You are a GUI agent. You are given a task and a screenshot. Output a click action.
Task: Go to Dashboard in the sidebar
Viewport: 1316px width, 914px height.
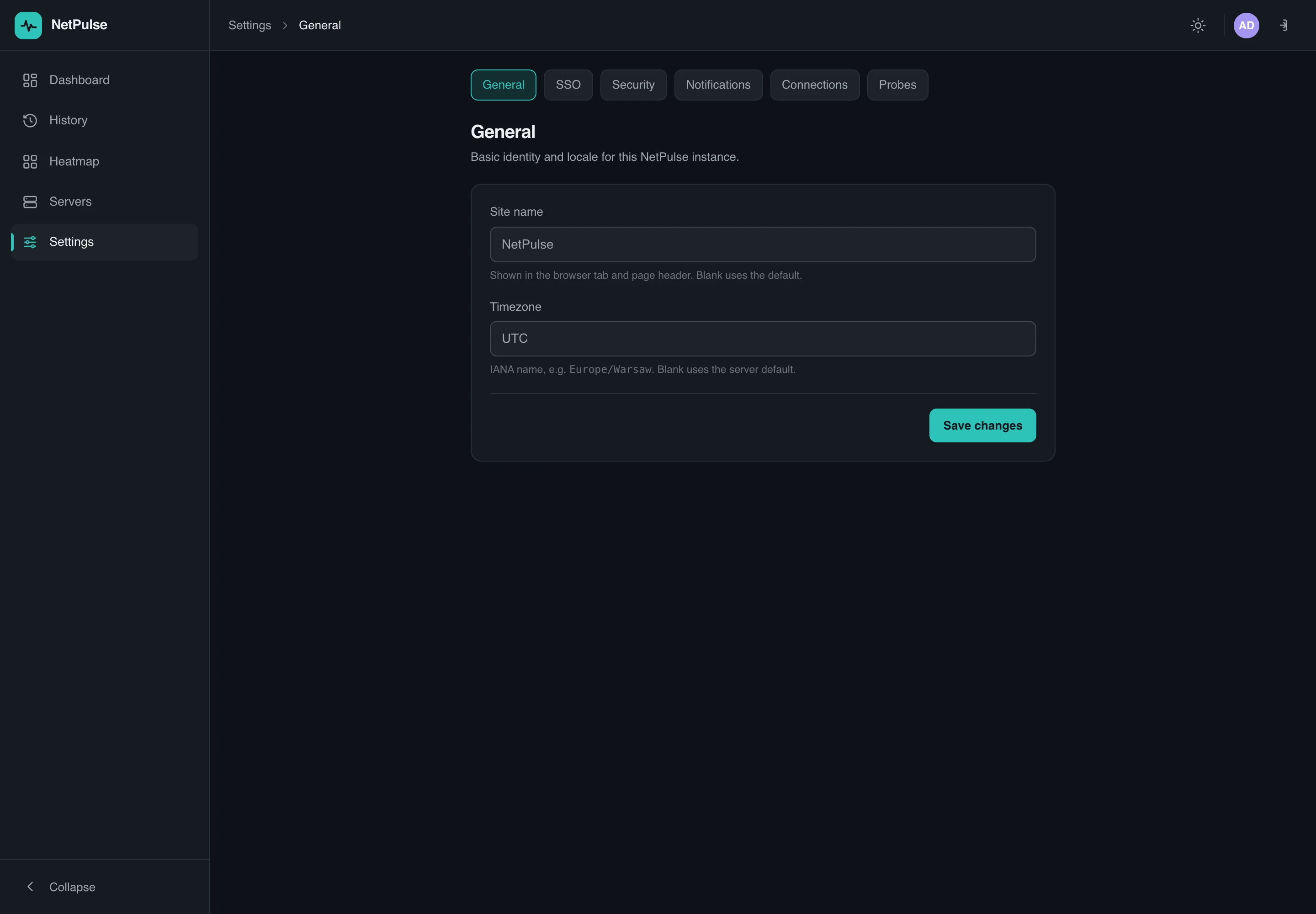point(104,80)
